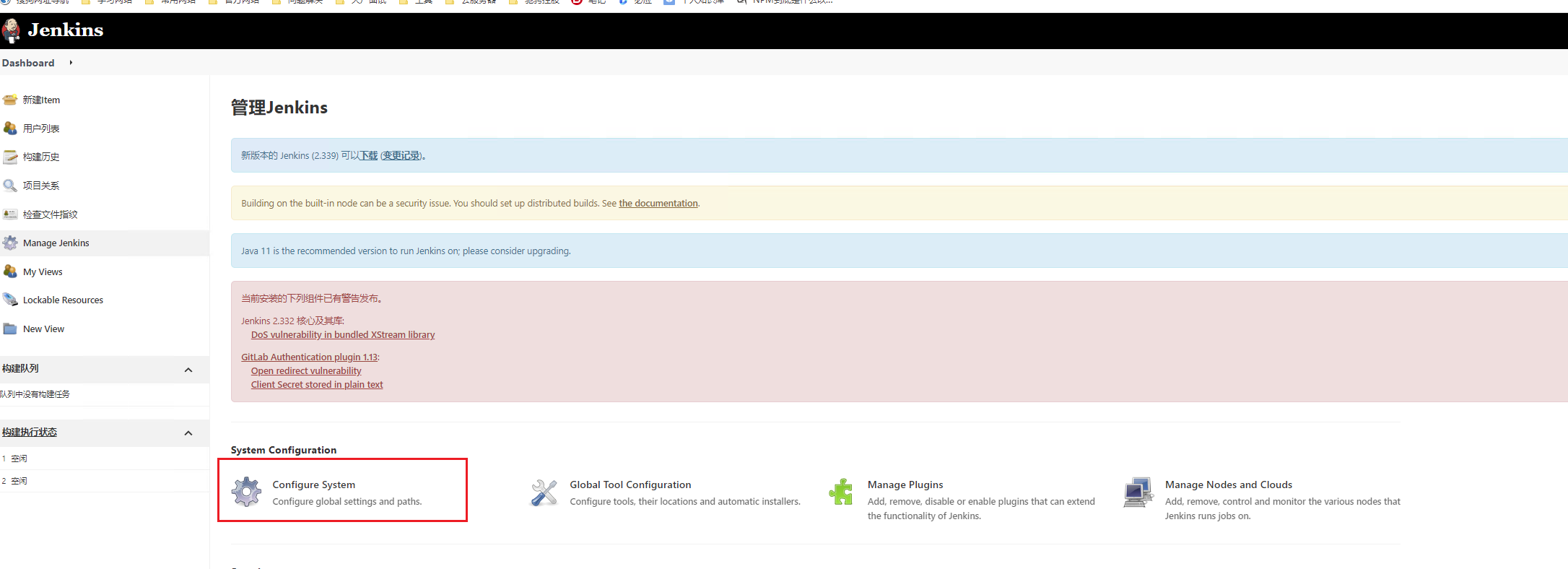Screen dimensions: 1568x569
Task: Click the System Configuration section heading
Action: coord(284,450)
